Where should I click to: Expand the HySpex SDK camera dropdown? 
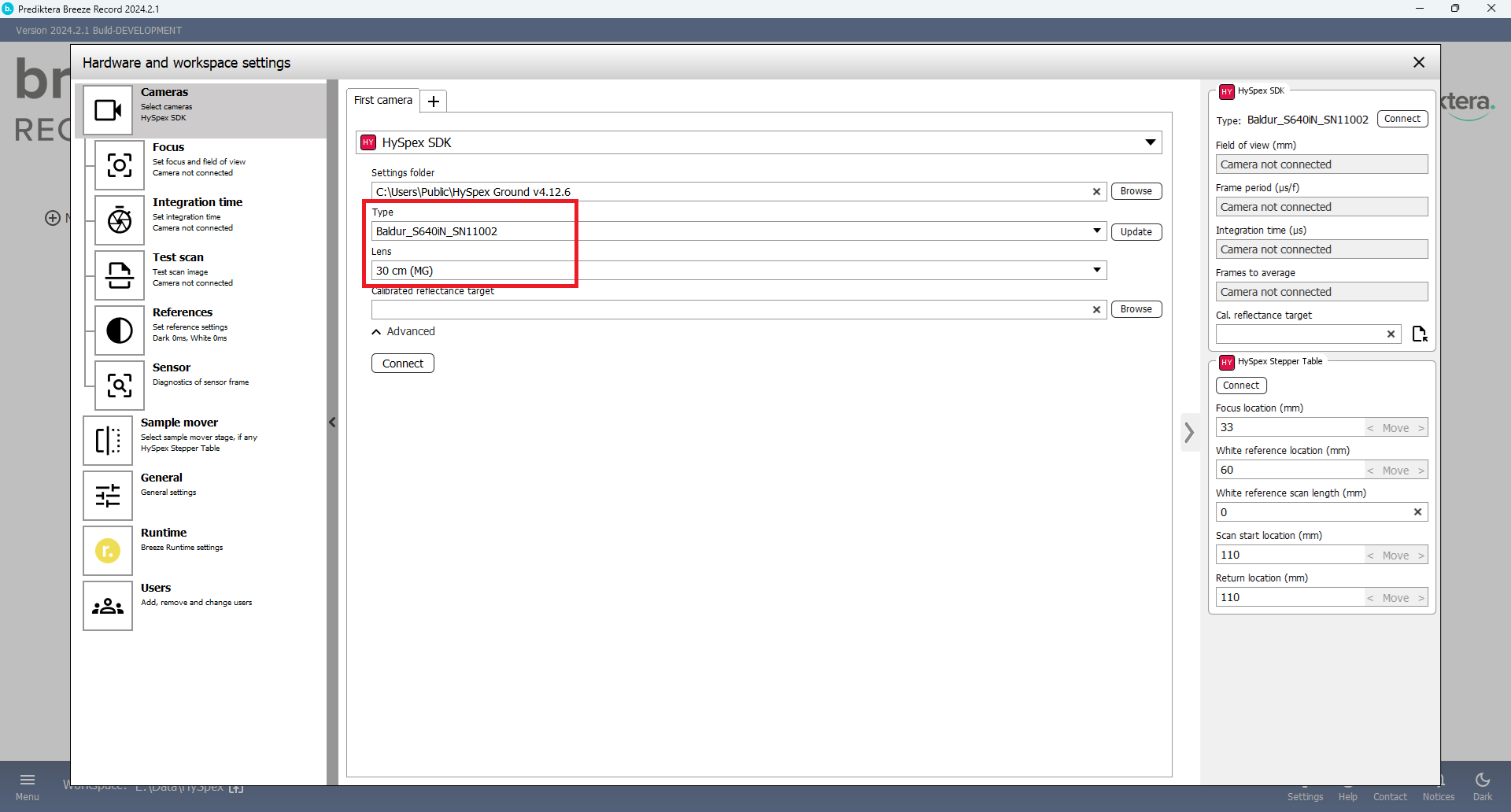[x=1150, y=142]
